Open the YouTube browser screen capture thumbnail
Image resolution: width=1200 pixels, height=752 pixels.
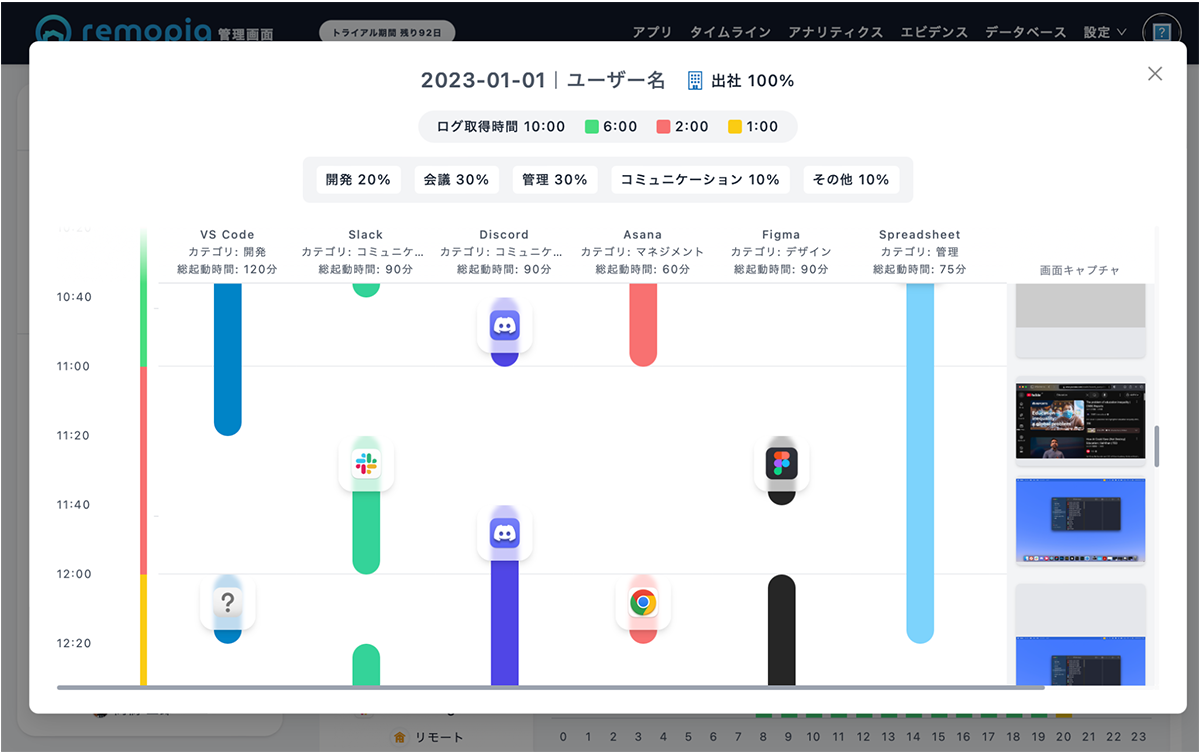coord(1080,421)
